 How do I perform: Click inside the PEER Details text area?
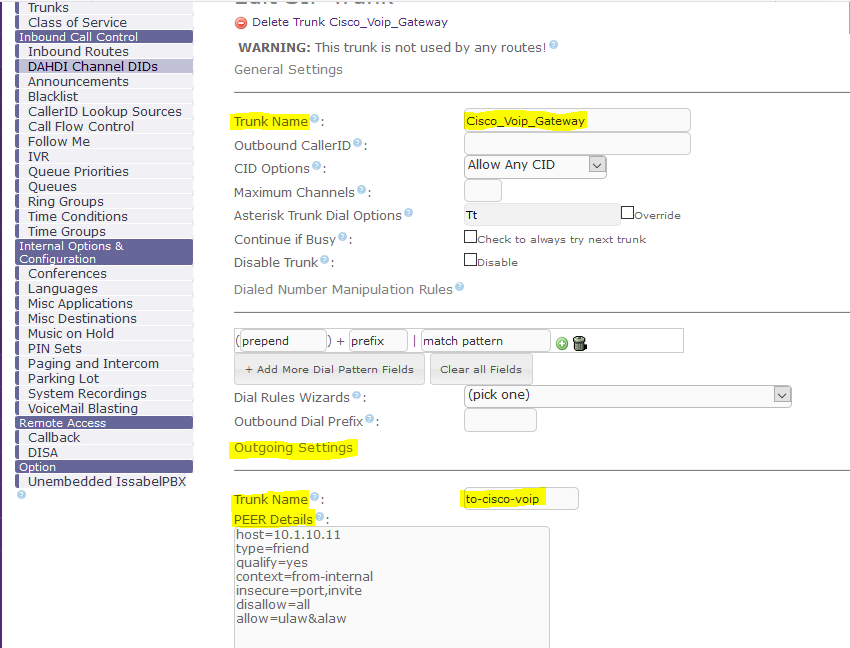coord(391,586)
